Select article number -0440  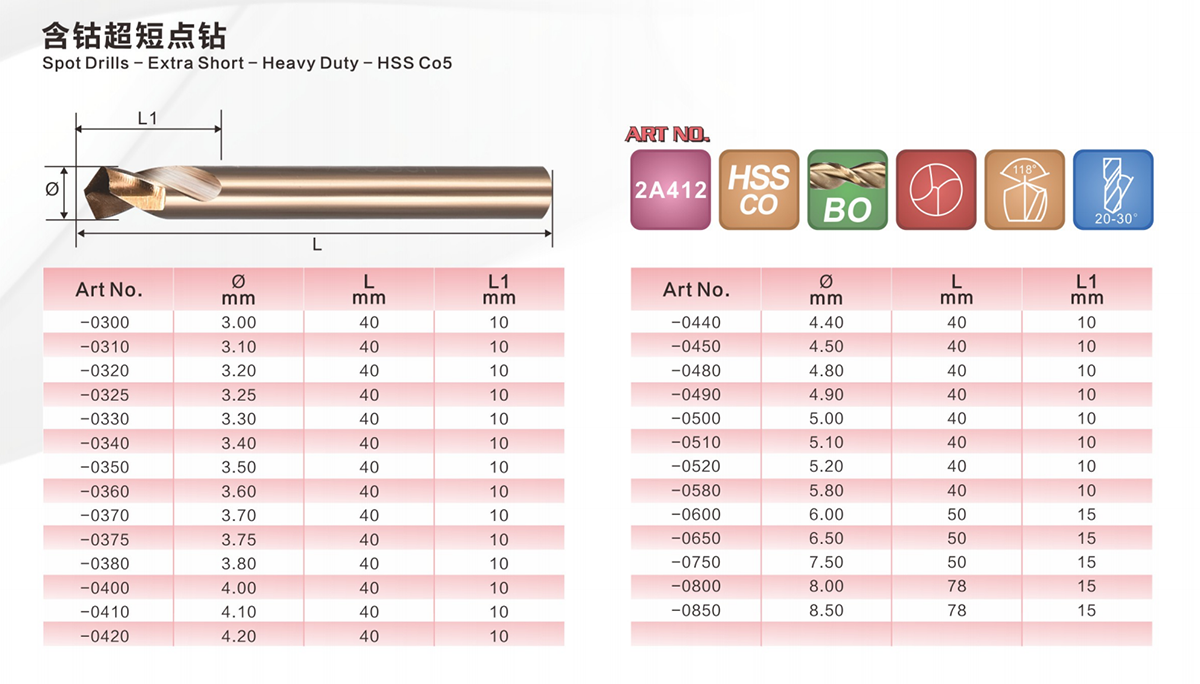click(x=695, y=322)
